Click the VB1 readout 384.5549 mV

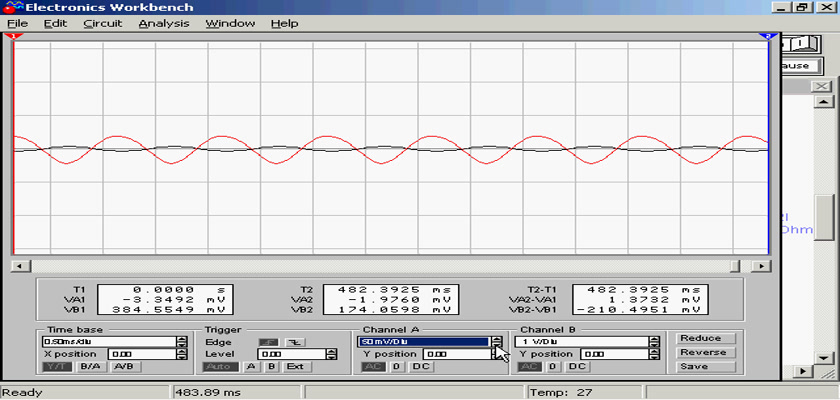tap(165, 310)
